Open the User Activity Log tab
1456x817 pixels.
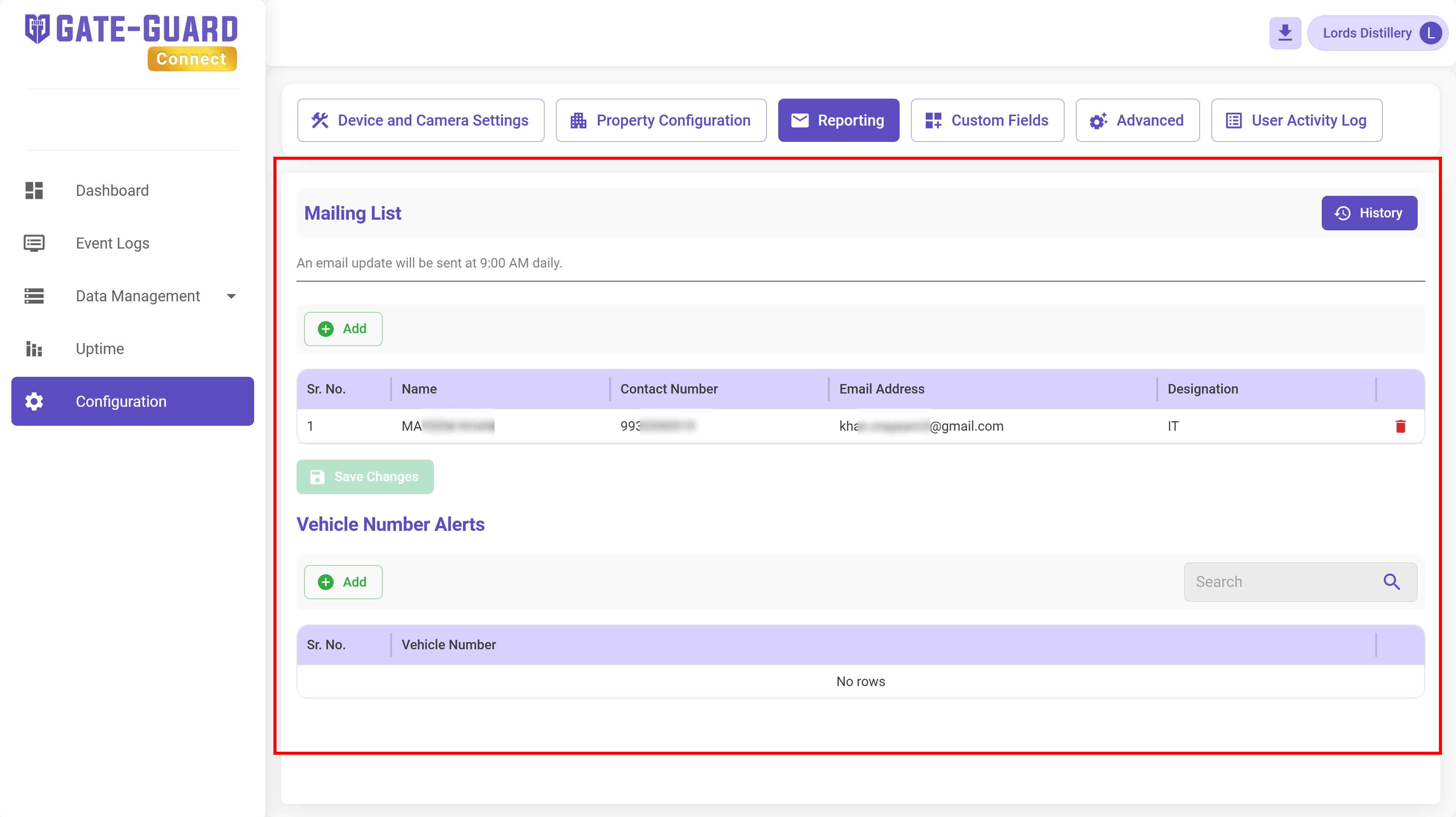1297,120
